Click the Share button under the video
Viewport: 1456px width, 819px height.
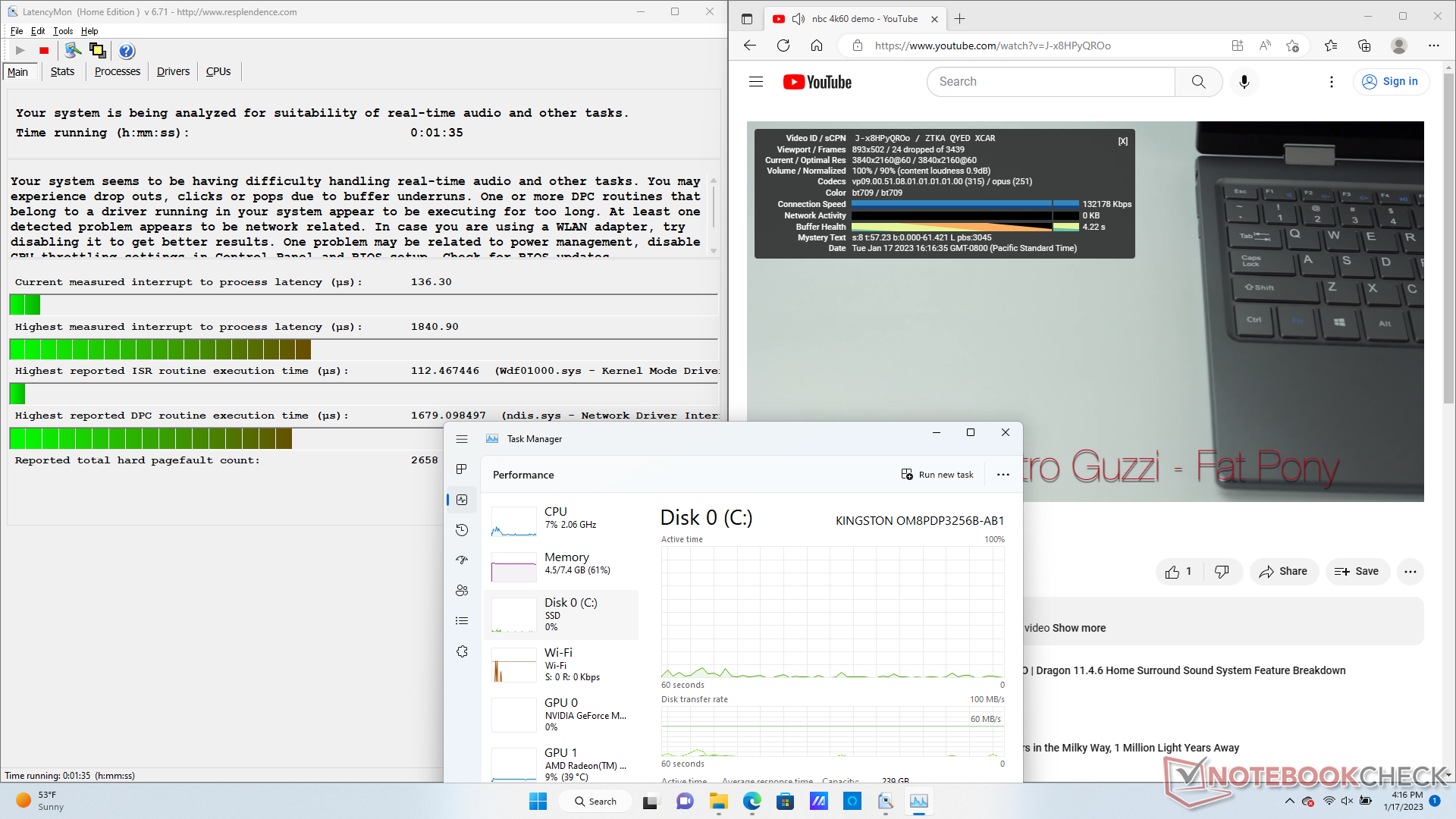[x=1283, y=572]
